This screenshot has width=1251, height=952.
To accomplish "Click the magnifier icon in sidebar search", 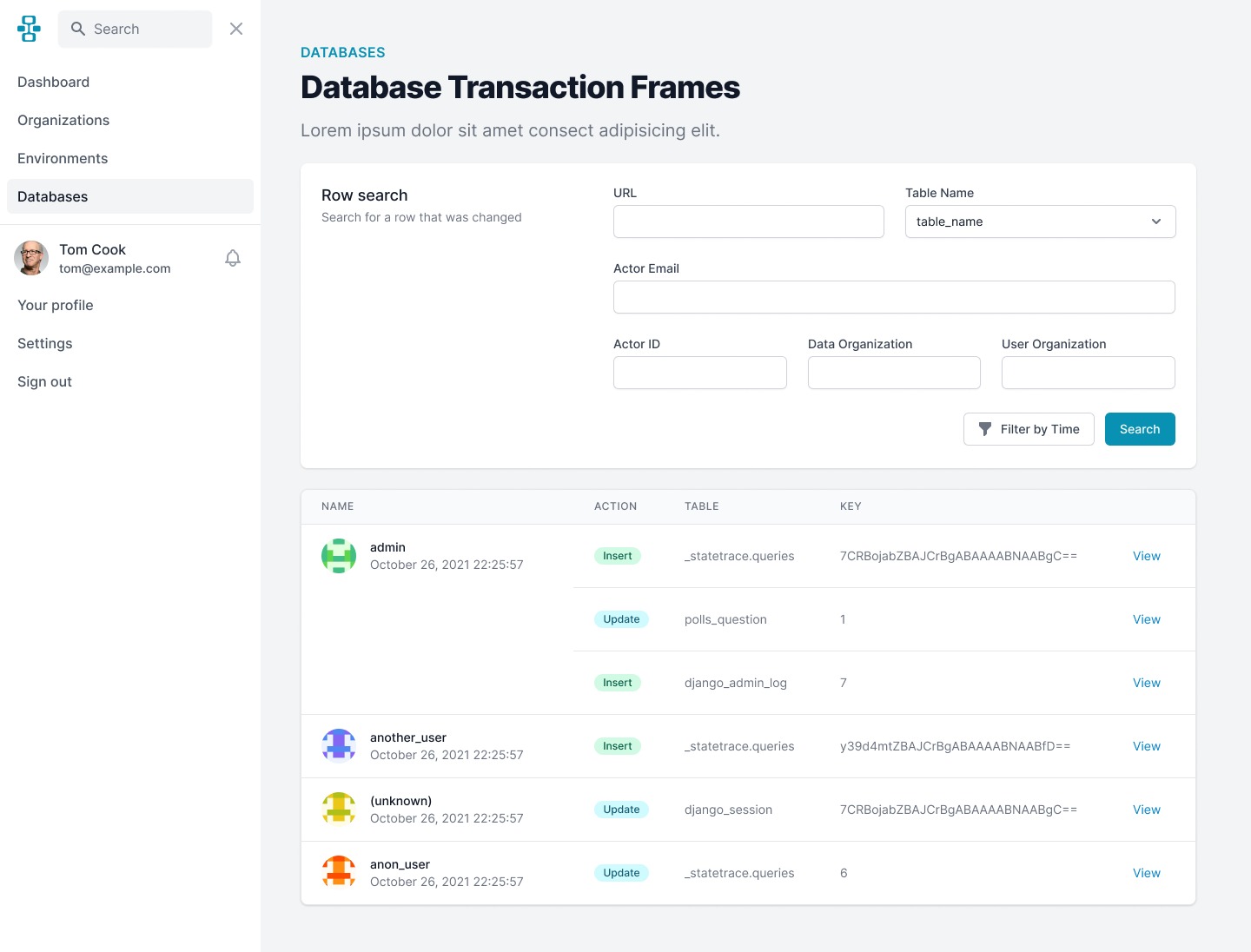I will click(78, 29).
